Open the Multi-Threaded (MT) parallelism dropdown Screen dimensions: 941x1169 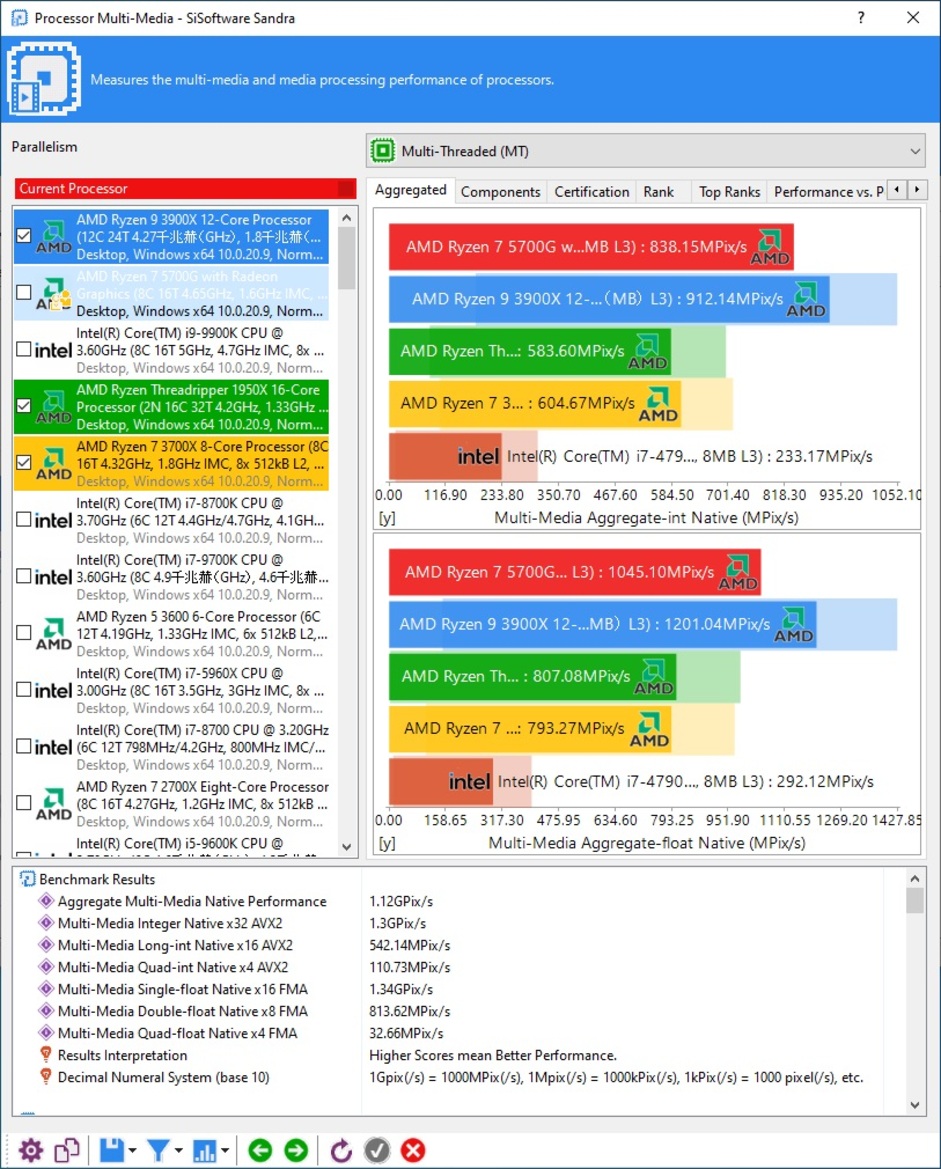[x=645, y=152]
